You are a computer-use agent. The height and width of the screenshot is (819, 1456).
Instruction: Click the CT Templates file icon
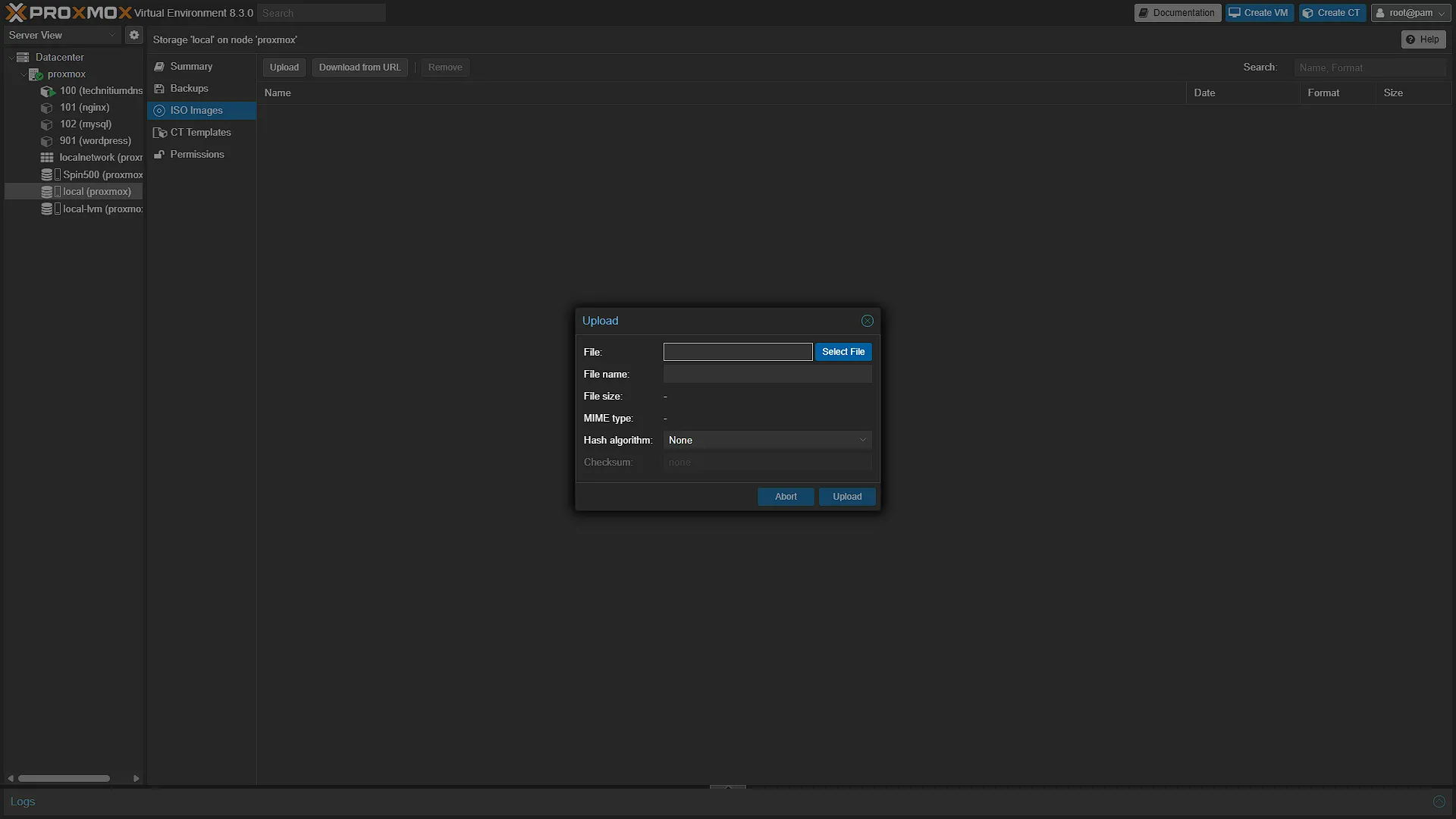(159, 133)
